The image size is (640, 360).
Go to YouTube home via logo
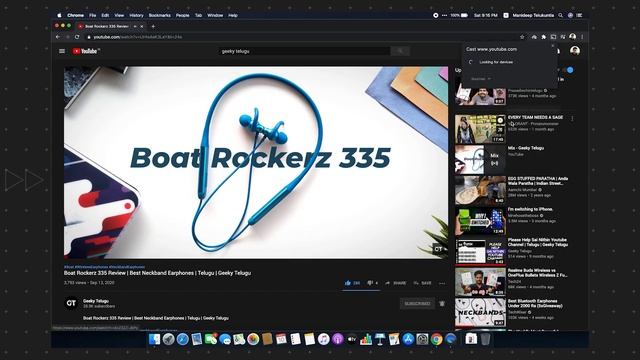(x=86, y=51)
